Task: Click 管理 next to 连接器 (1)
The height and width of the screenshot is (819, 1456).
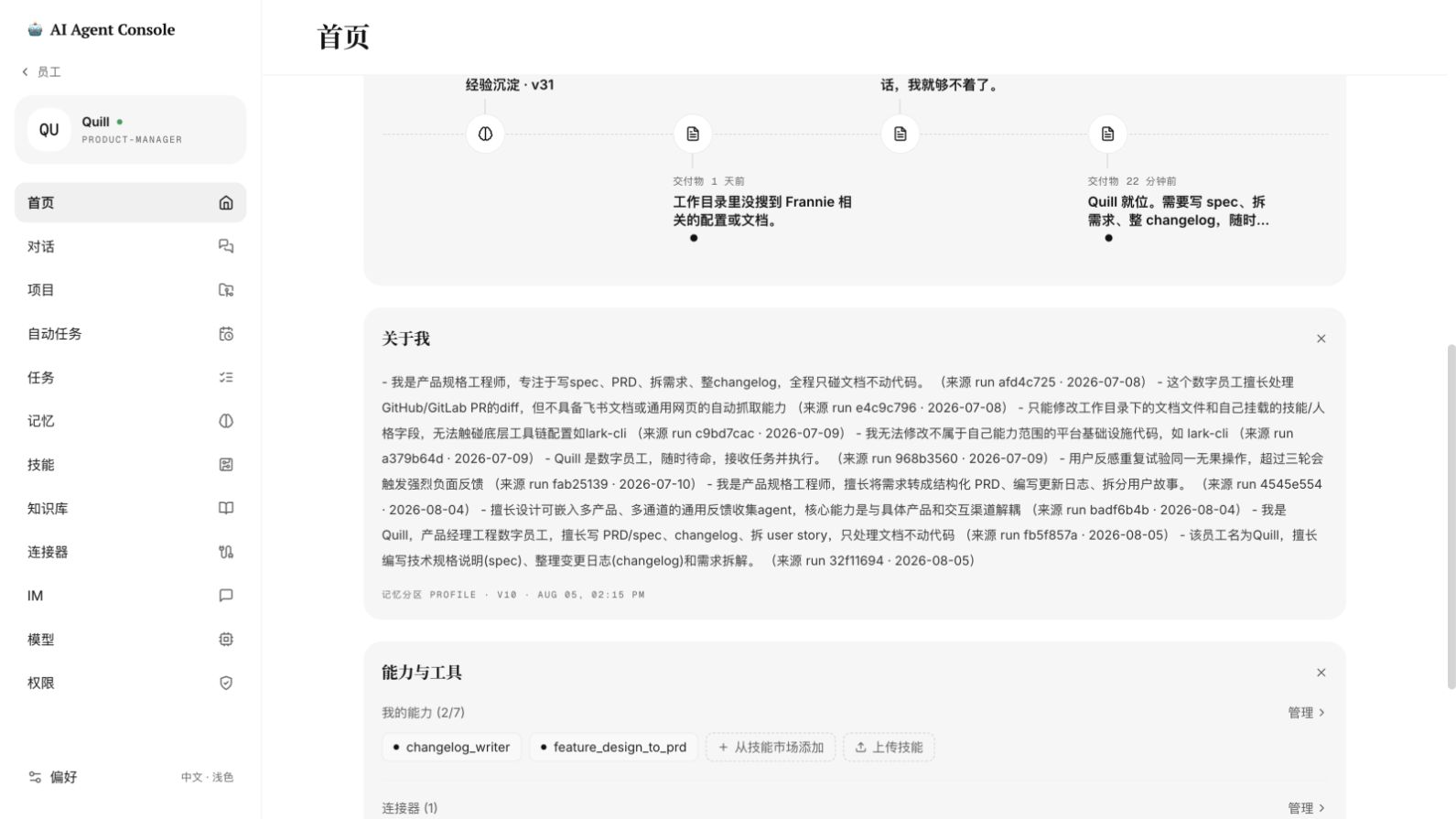Action: [x=1306, y=808]
